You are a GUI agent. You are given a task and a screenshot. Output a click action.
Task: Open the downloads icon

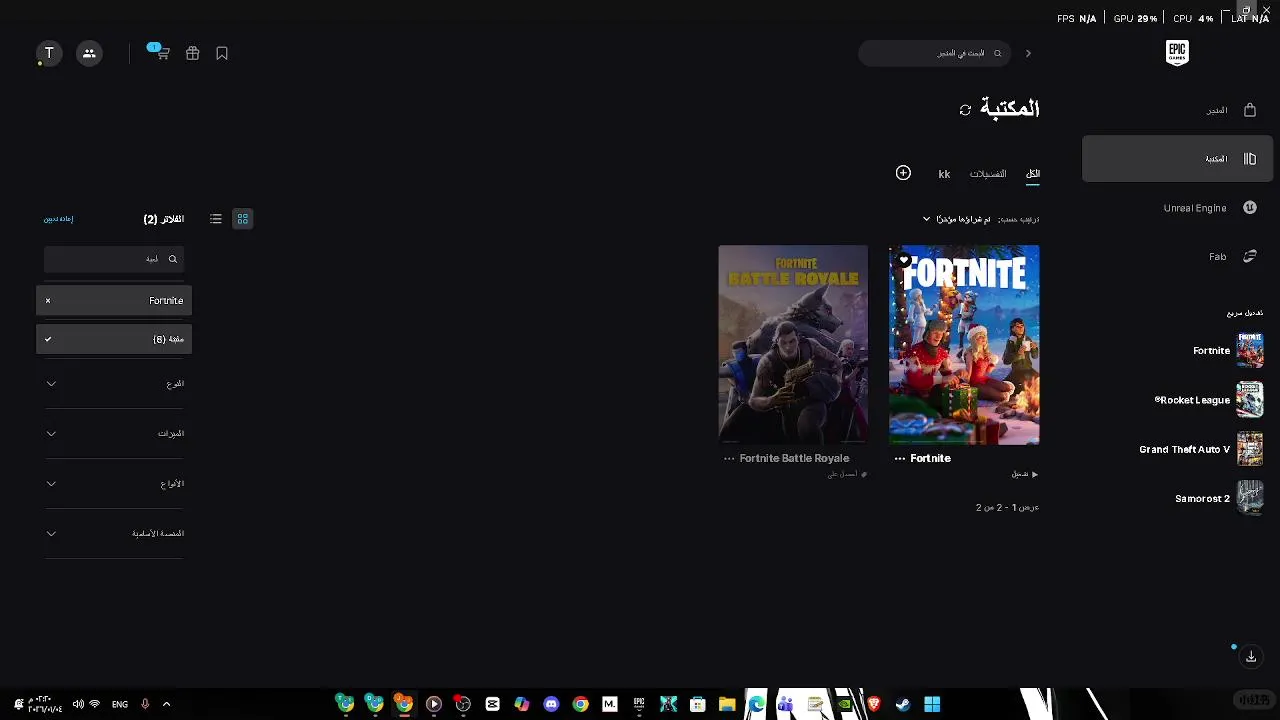coord(1251,657)
